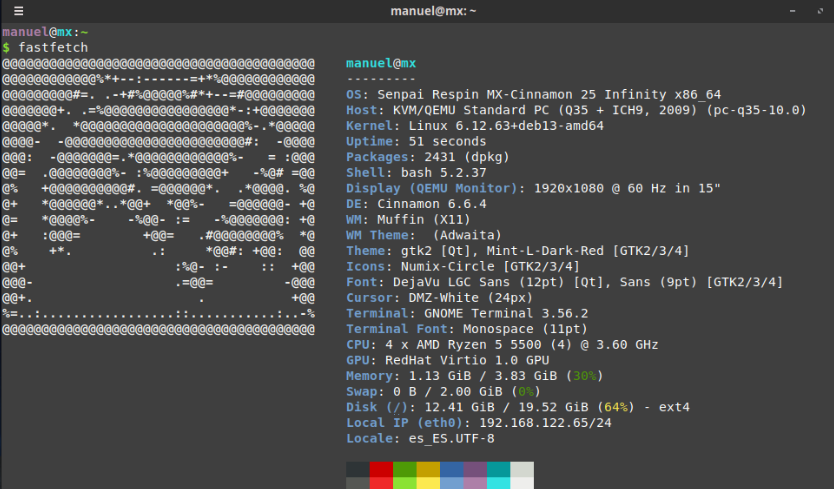The width and height of the screenshot is (834, 489).
Task: Click the cyan manuel@mx header in output
Action: (381, 63)
